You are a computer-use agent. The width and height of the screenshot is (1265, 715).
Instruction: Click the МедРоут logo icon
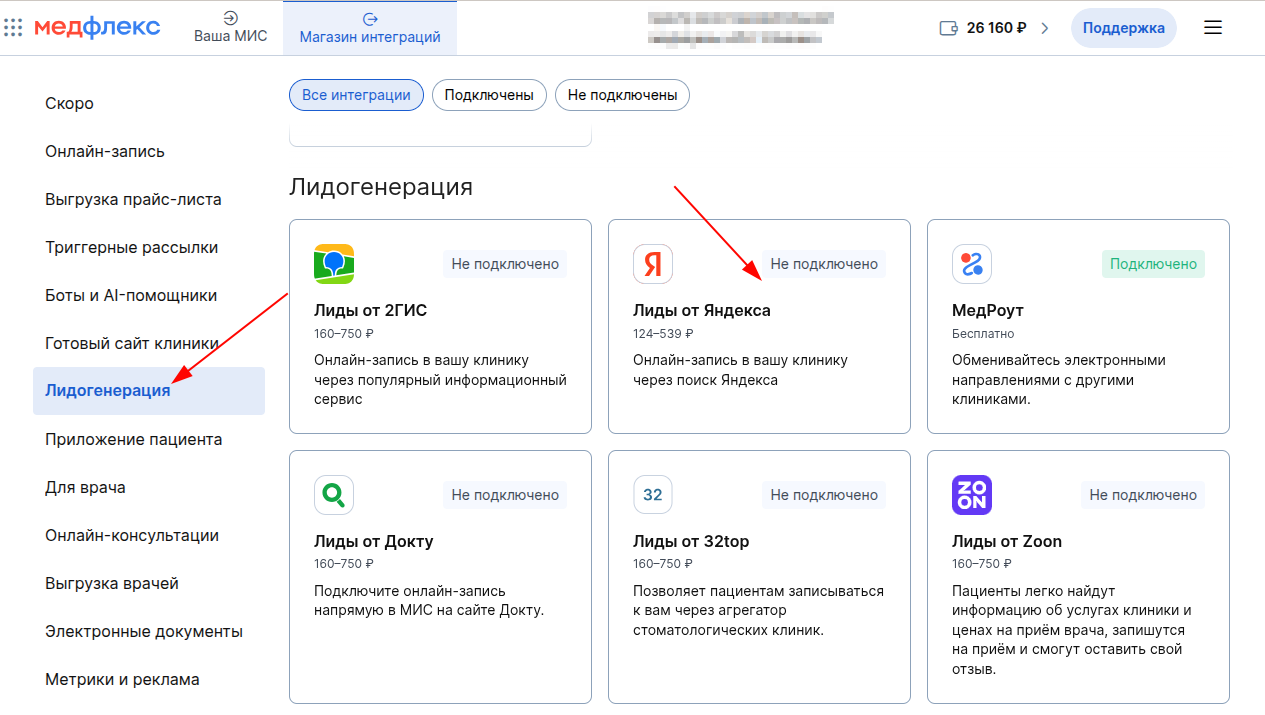pyautogui.click(x=972, y=264)
